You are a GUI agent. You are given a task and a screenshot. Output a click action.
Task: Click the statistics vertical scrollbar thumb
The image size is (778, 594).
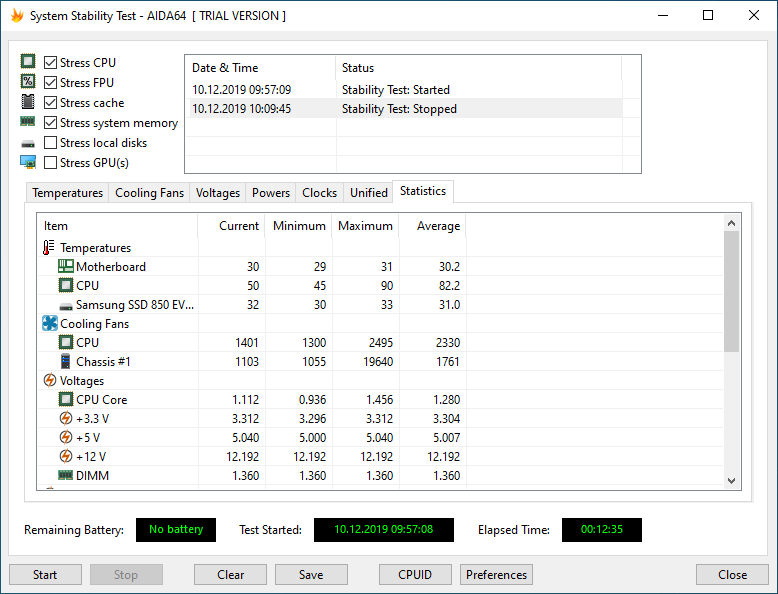(x=731, y=291)
